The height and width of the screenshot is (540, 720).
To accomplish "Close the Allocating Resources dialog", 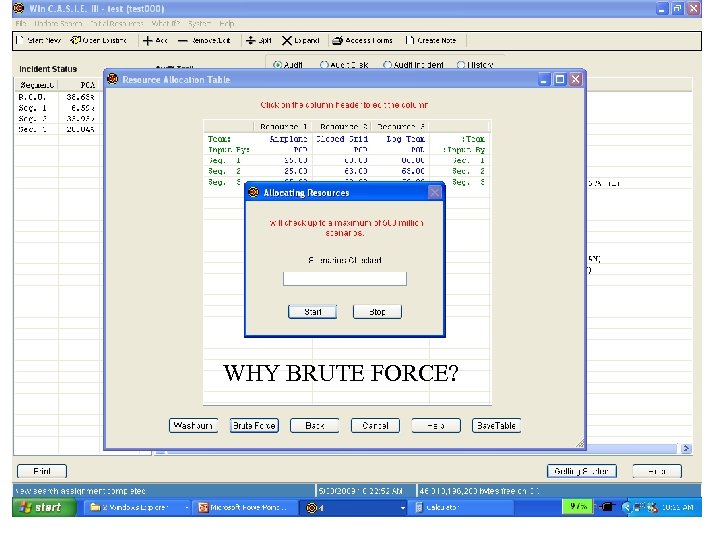I will tap(434, 192).
